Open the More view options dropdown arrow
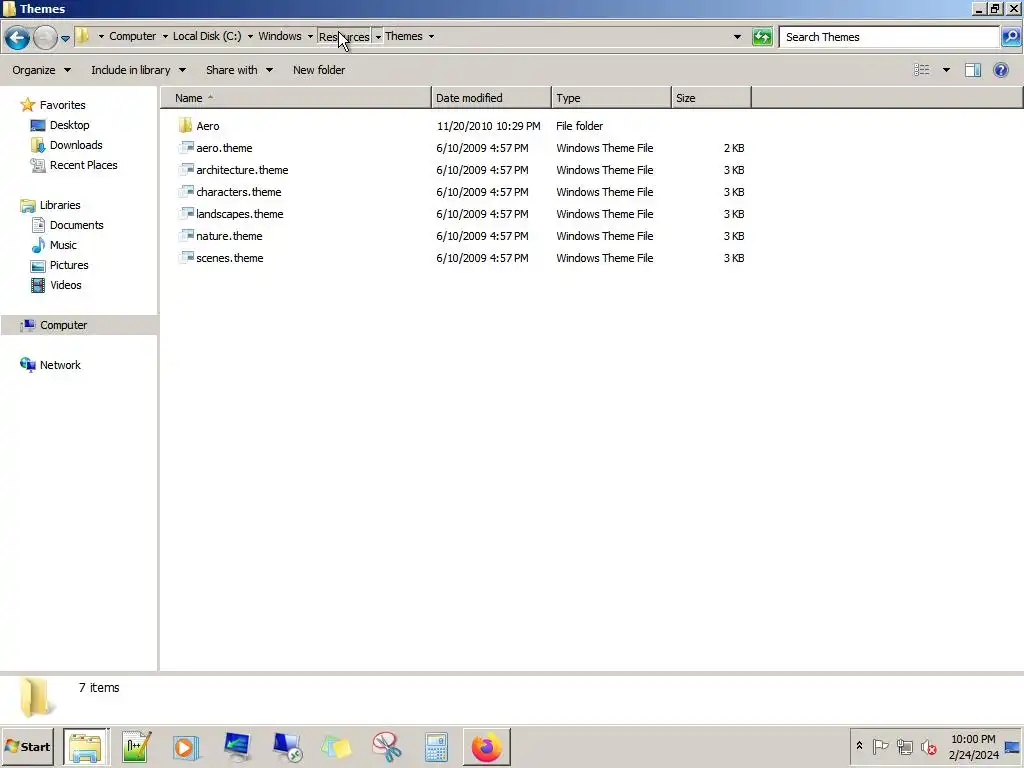1024x768 pixels. [x=946, y=70]
